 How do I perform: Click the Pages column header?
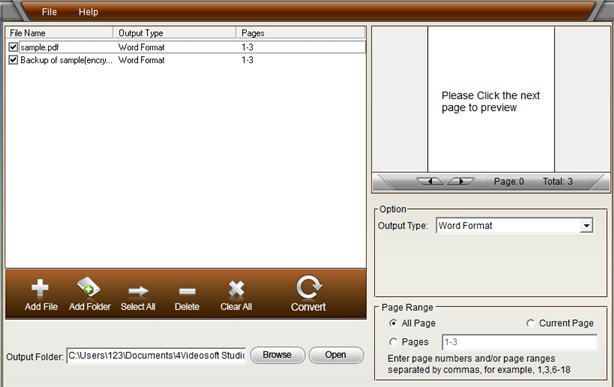[301, 33]
